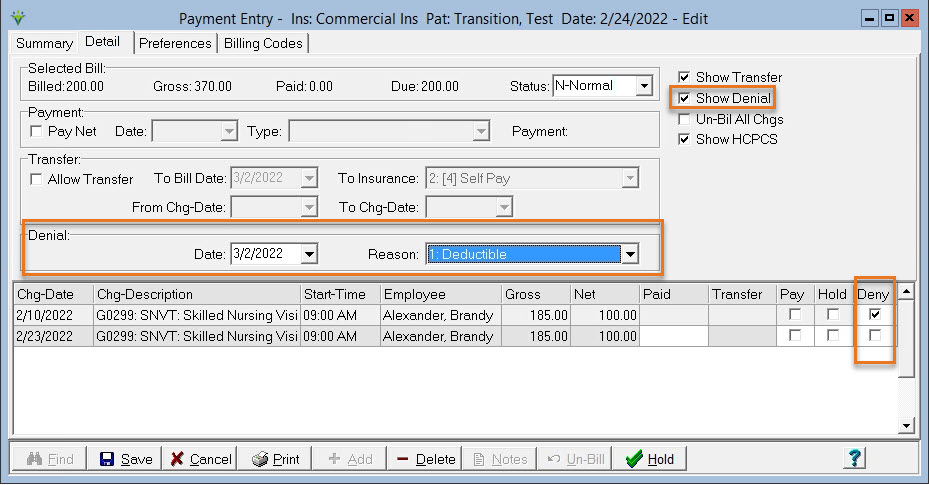Open the Denial Reason dropdown
The width and height of the screenshot is (929, 485).
point(630,255)
